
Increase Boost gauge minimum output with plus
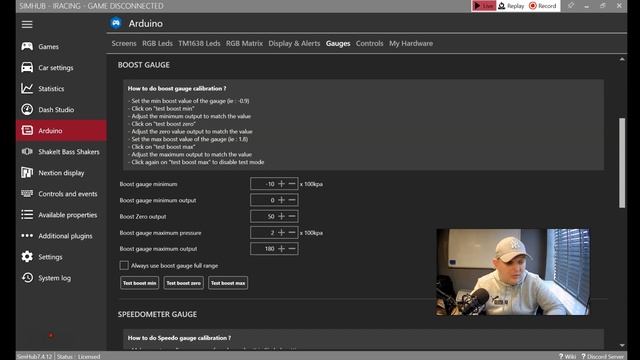point(281,200)
